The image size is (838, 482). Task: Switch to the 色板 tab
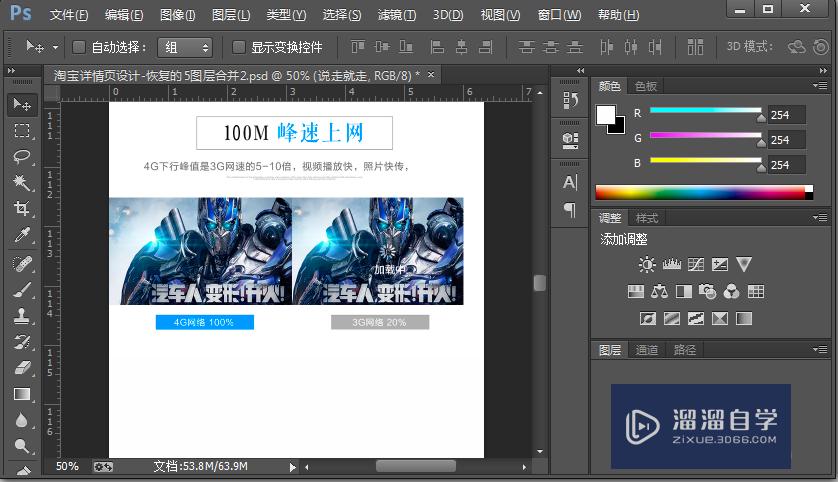[646, 86]
